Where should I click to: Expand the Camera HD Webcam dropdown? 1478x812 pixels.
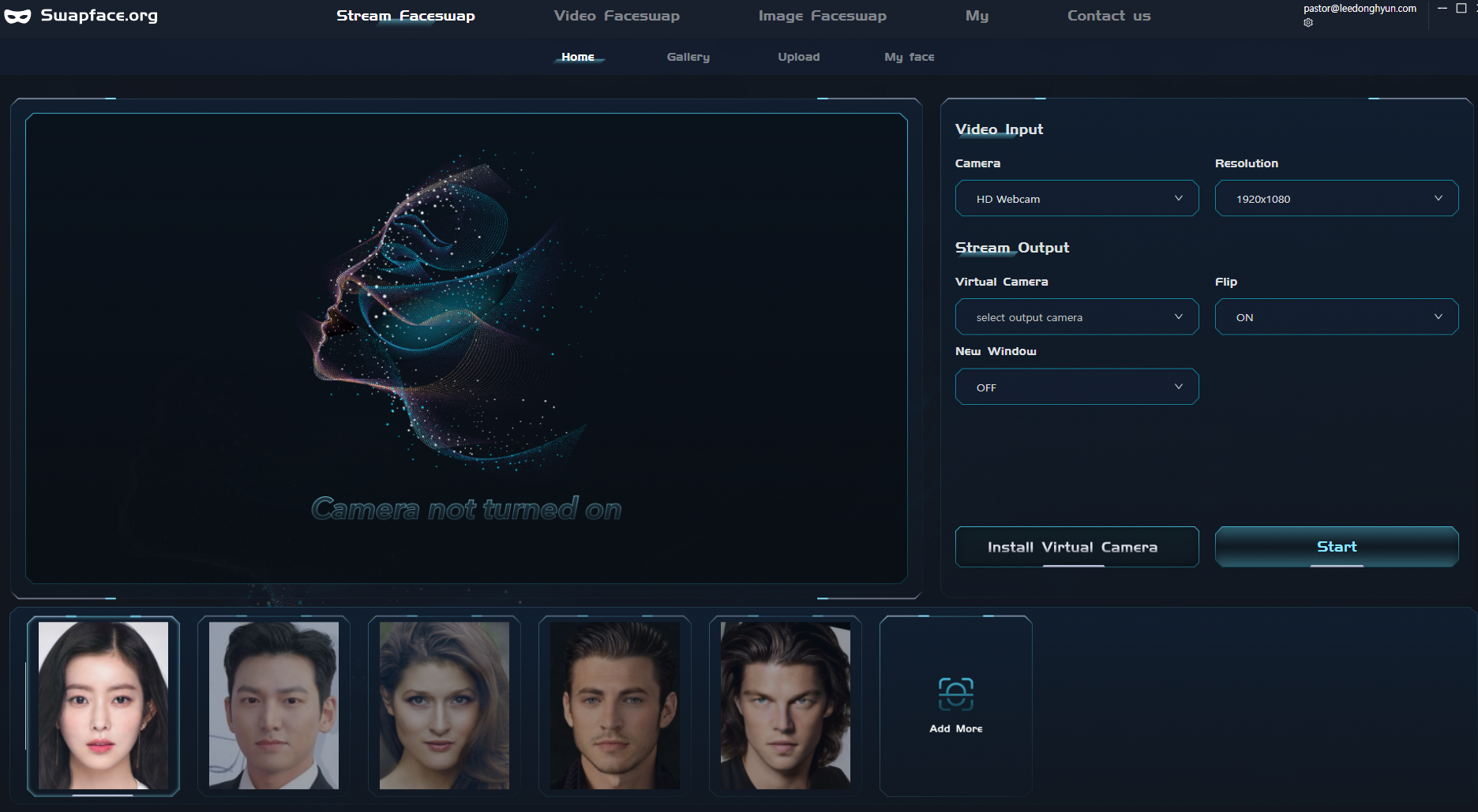(1077, 198)
